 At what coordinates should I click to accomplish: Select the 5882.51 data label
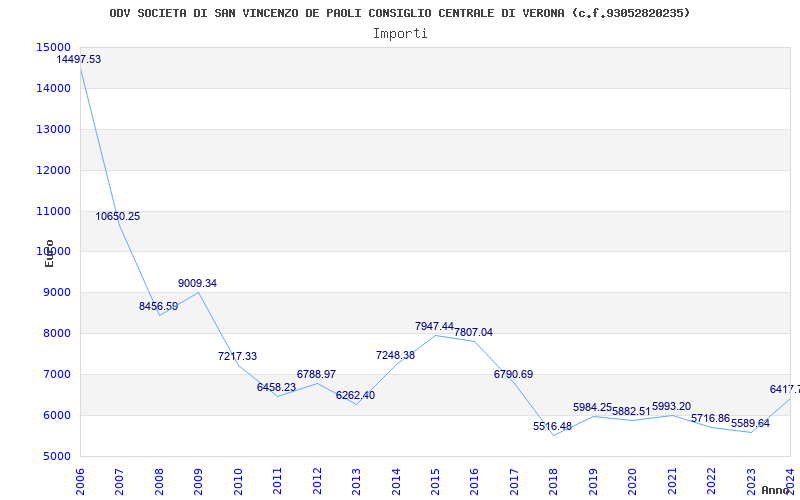point(632,412)
